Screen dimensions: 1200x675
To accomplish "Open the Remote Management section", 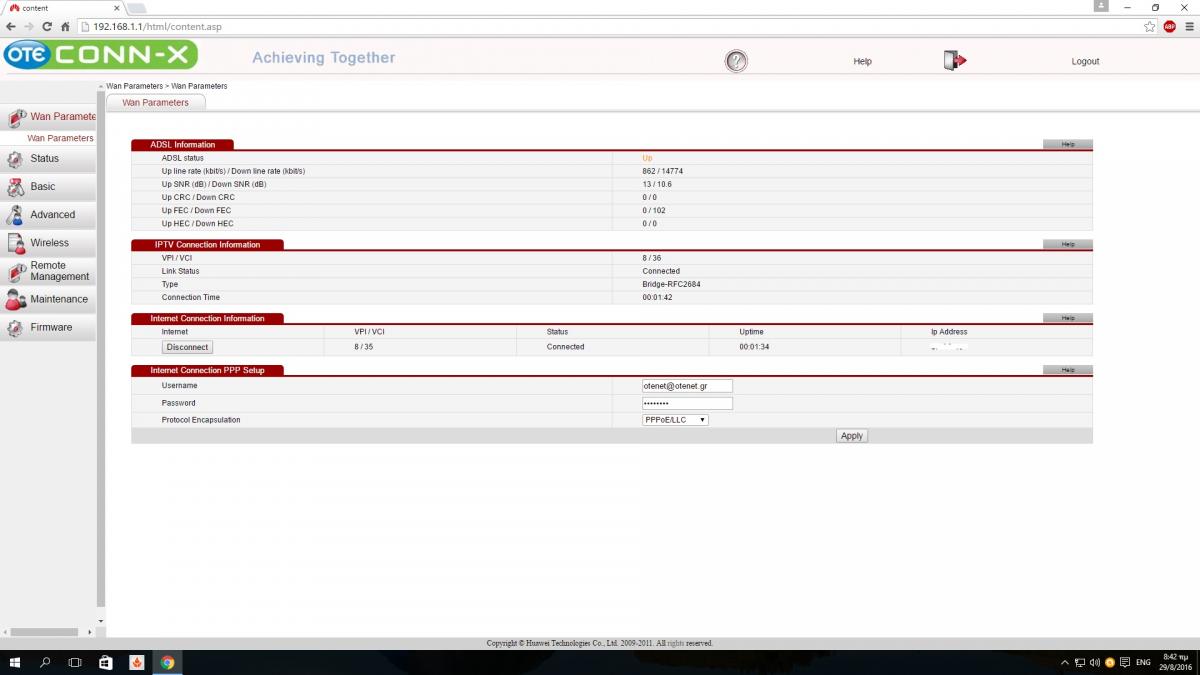I will point(59,271).
